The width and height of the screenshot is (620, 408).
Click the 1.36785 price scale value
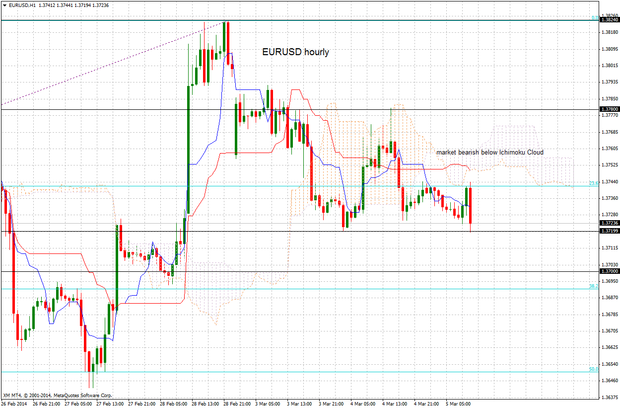(x=609, y=314)
